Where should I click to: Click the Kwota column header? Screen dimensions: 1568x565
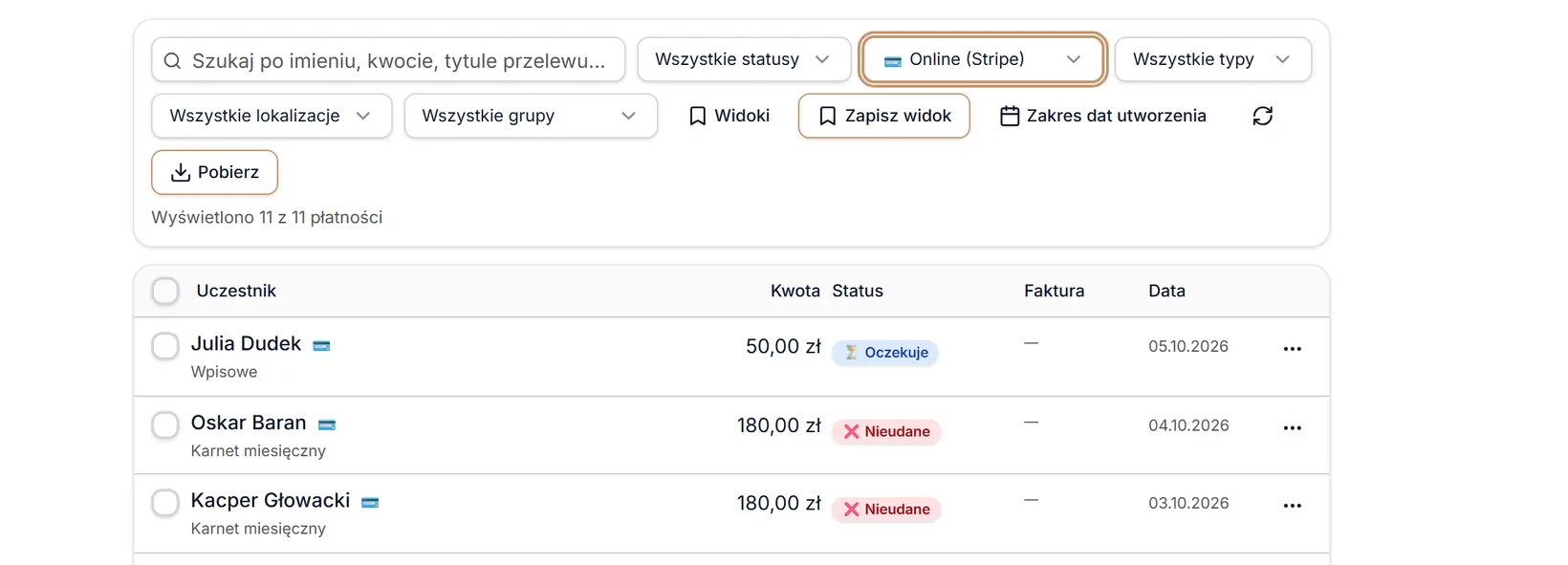795,291
